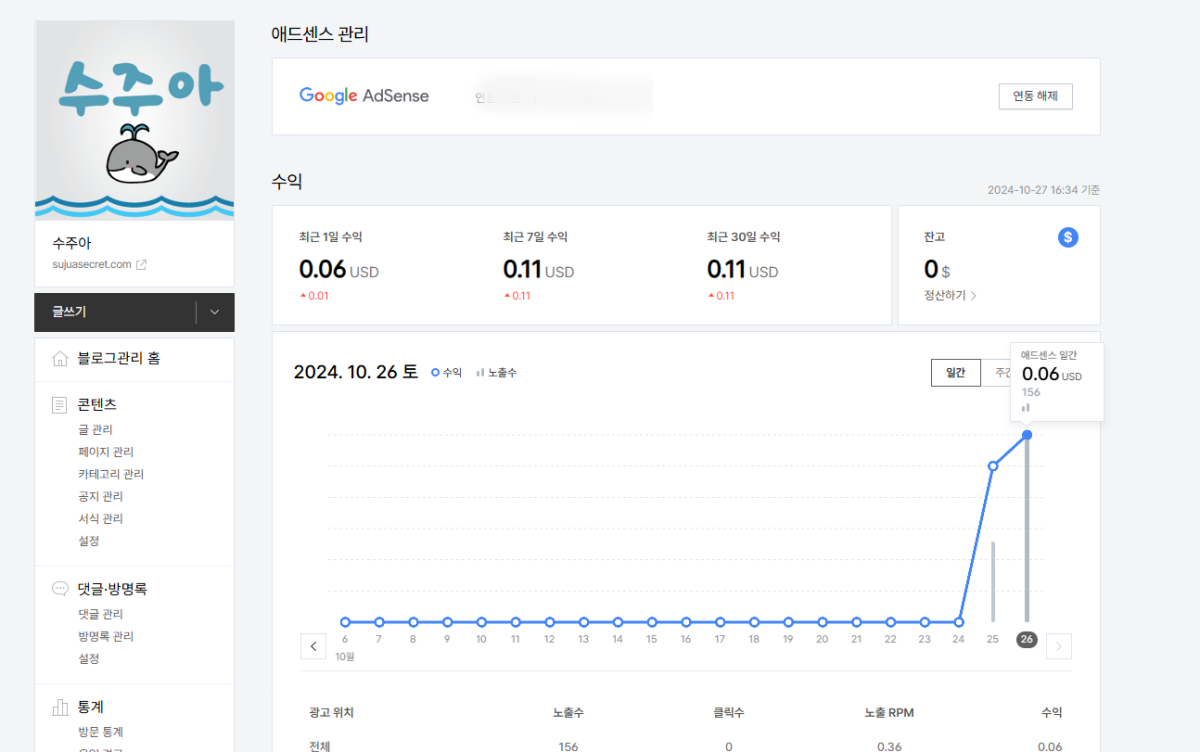Click the 최근 7일 수익 label
1200x752 pixels.
(535, 237)
